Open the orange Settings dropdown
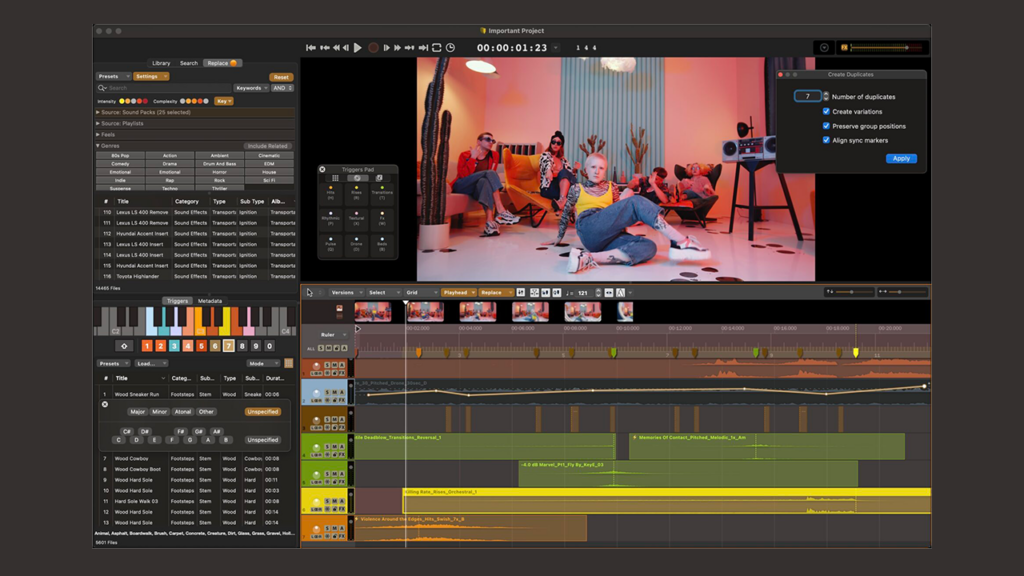 pyautogui.click(x=151, y=76)
